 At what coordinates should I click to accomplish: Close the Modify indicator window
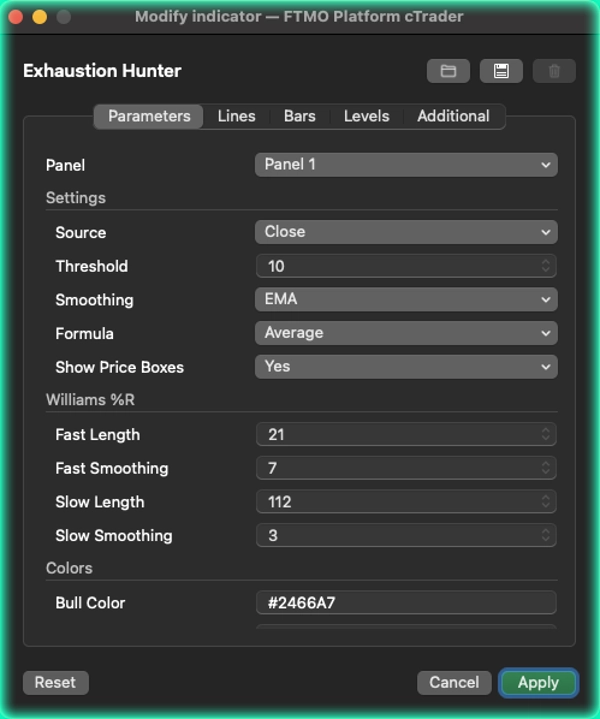(16, 17)
